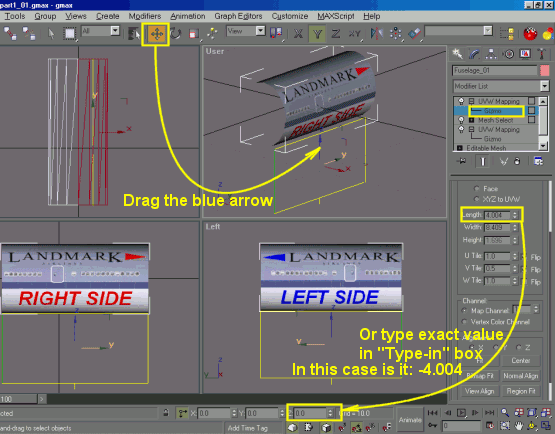Restrict to Z axis button
Screen dimensions: 555x434
point(336,34)
